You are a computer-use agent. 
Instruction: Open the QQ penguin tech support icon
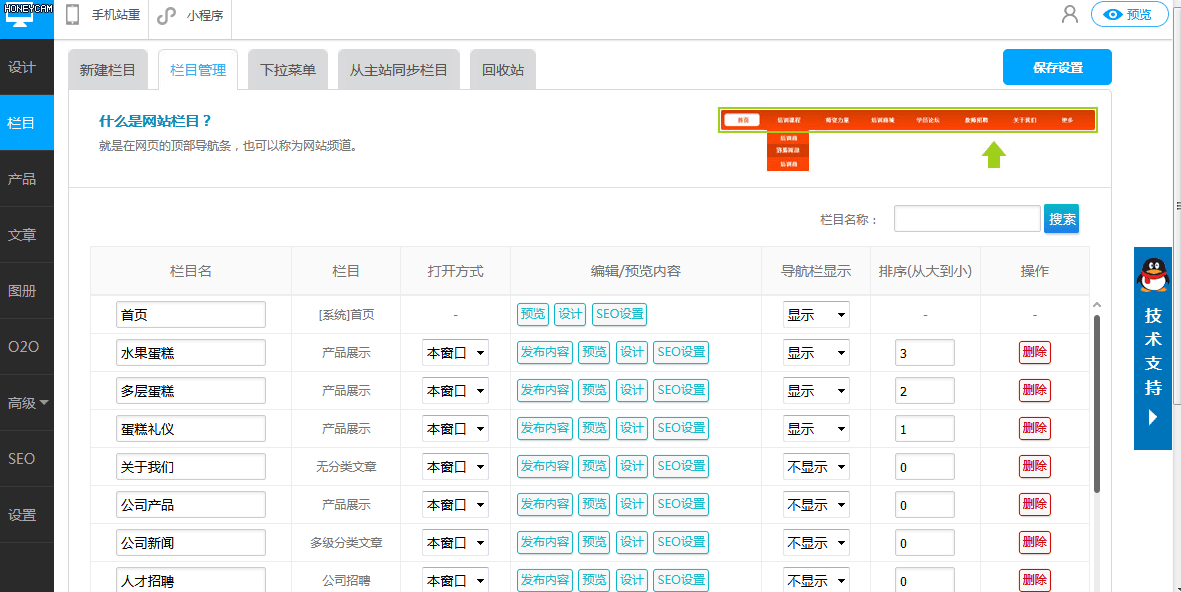tap(1153, 275)
